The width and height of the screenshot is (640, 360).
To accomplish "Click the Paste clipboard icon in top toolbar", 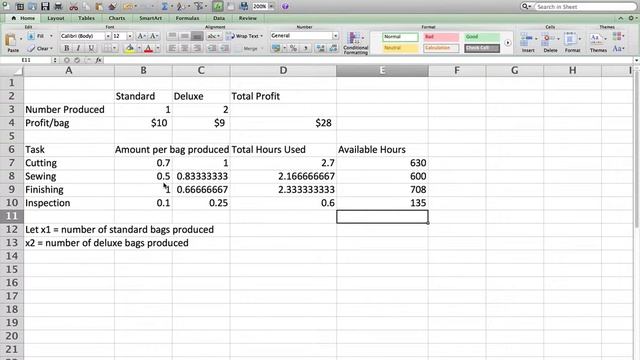I will [99, 7].
